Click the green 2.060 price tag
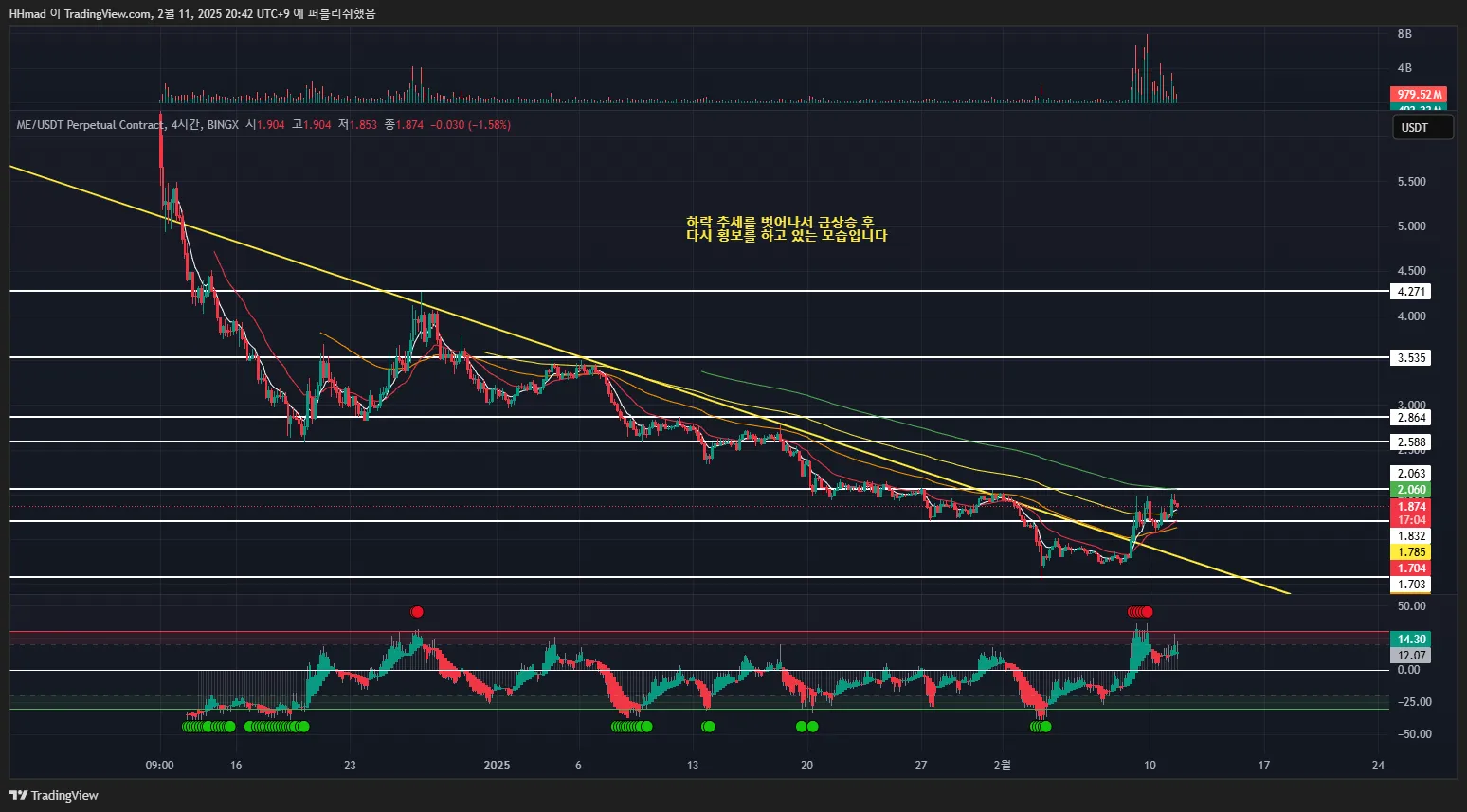The image size is (1467, 812). [x=1410, y=490]
